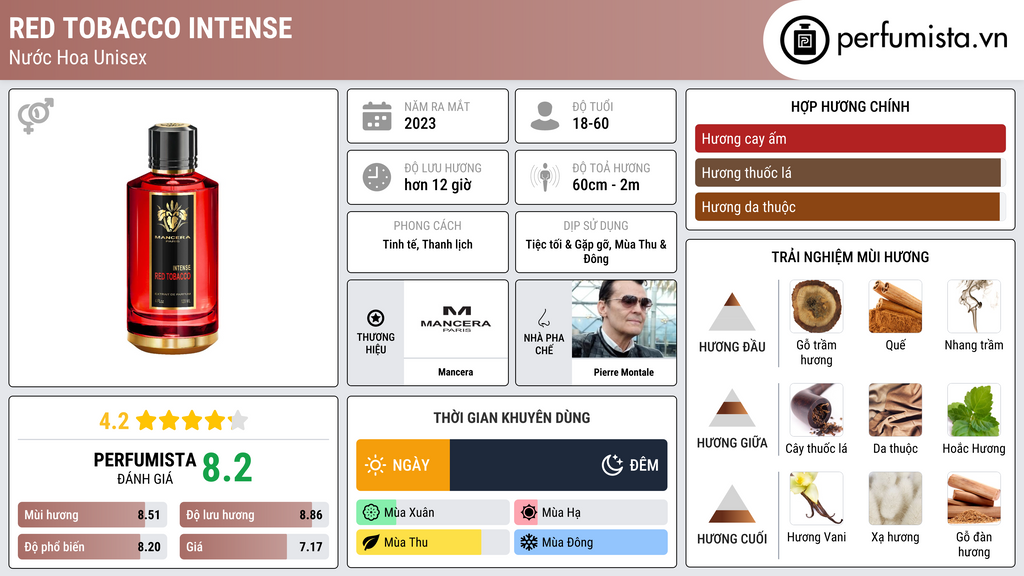Viewport: 1024px width, 576px height.
Task: Click the Hương cuối pyramid icon
Action: point(732,504)
